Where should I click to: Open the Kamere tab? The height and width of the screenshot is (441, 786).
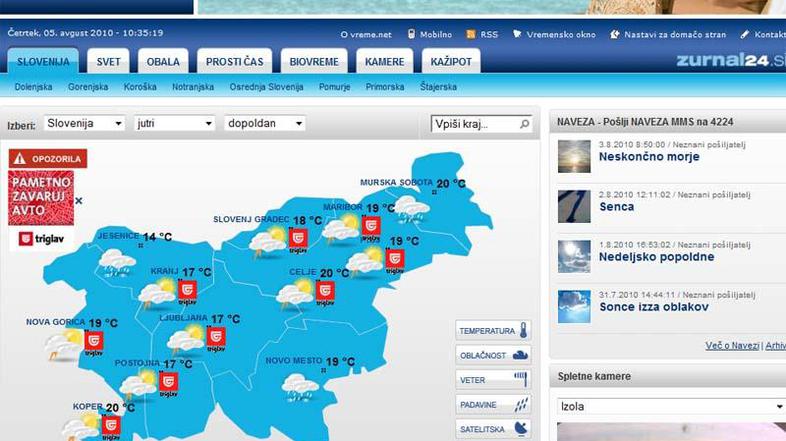(x=385, y=62)
